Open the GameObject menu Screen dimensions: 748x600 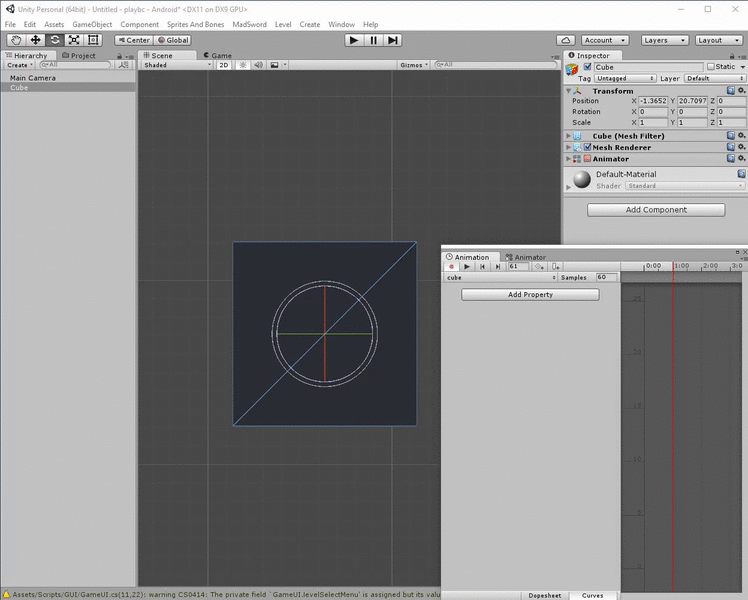click(x=92, y=24)
